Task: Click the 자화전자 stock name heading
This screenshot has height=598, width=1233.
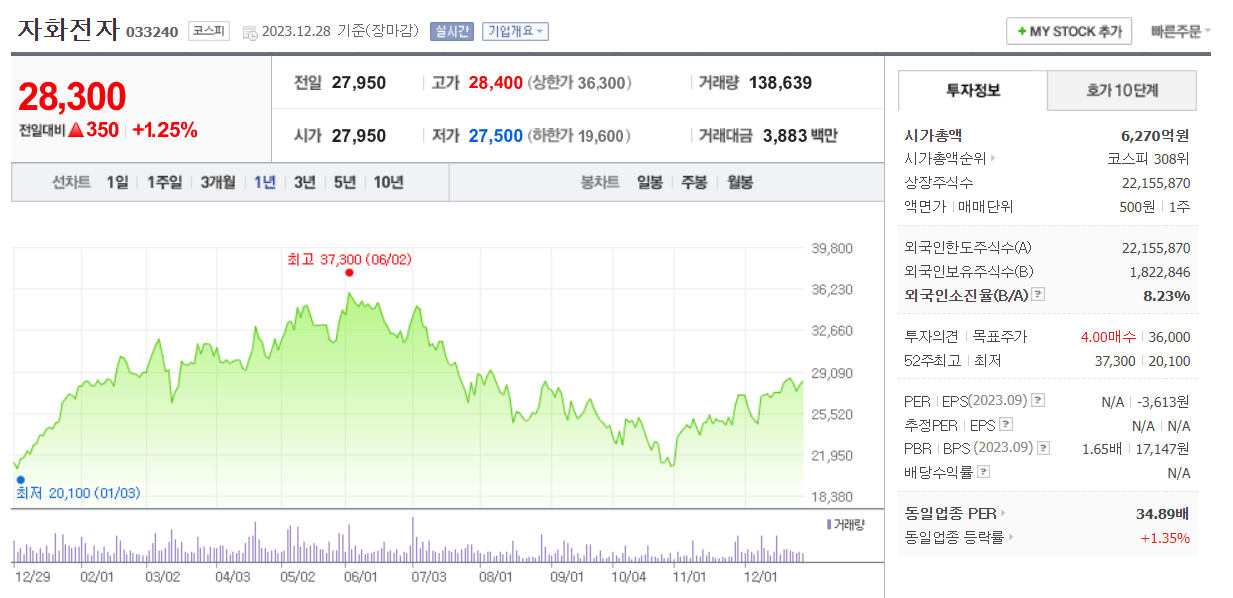Action: (68, 30)
